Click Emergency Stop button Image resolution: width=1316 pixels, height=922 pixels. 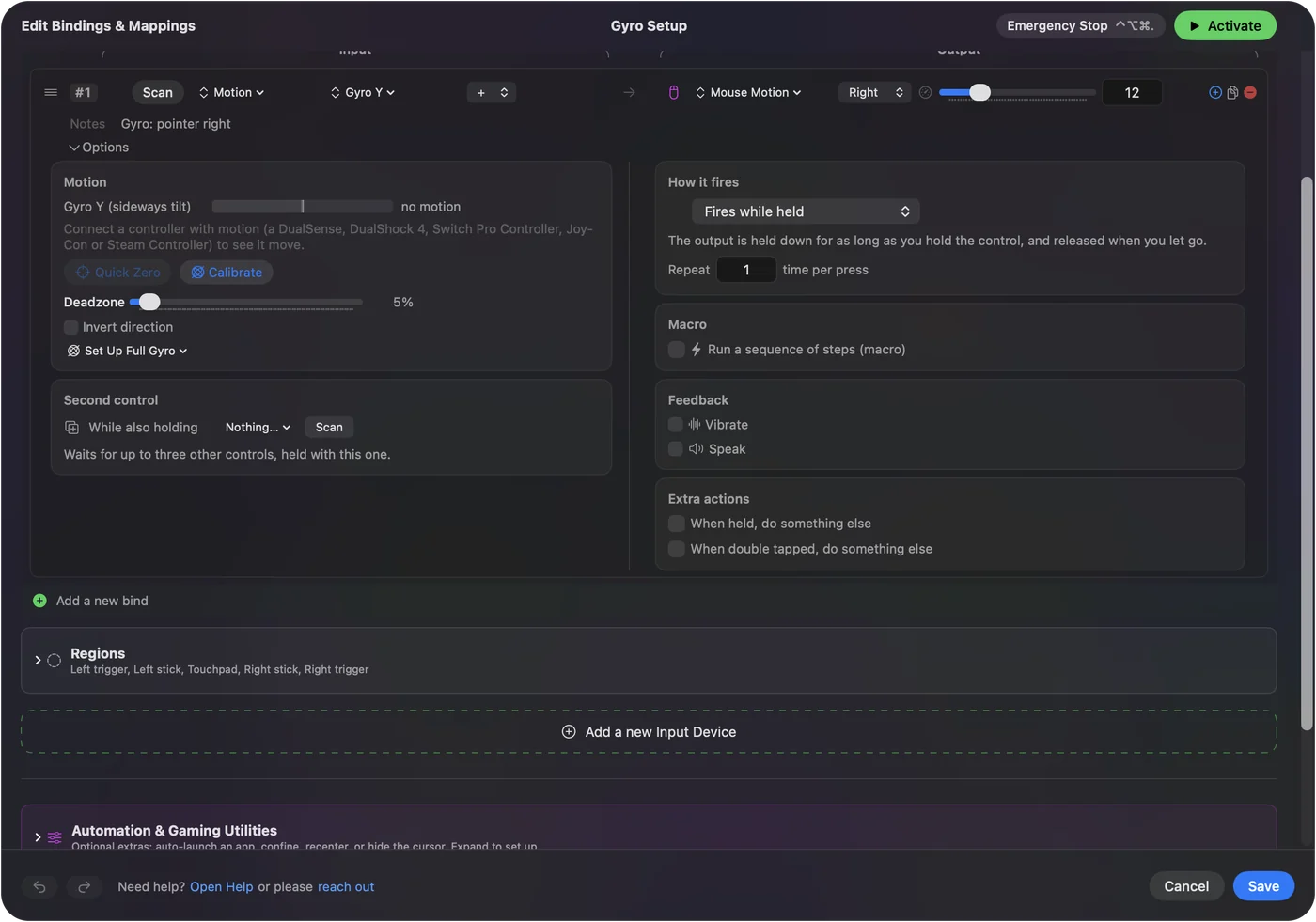[1080, 26]
